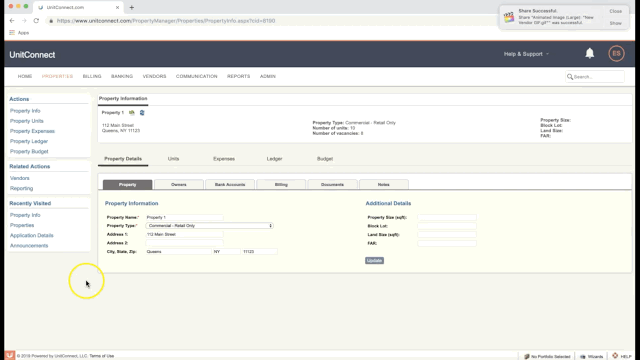
Task: Click the top Search box
Action: [x=595, y=77]
